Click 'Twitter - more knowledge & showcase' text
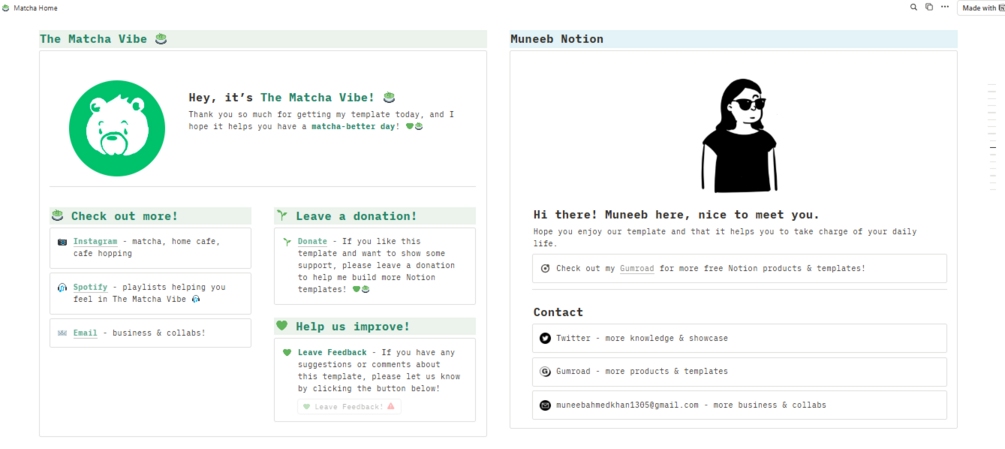1005x449 pixels. 642,338
